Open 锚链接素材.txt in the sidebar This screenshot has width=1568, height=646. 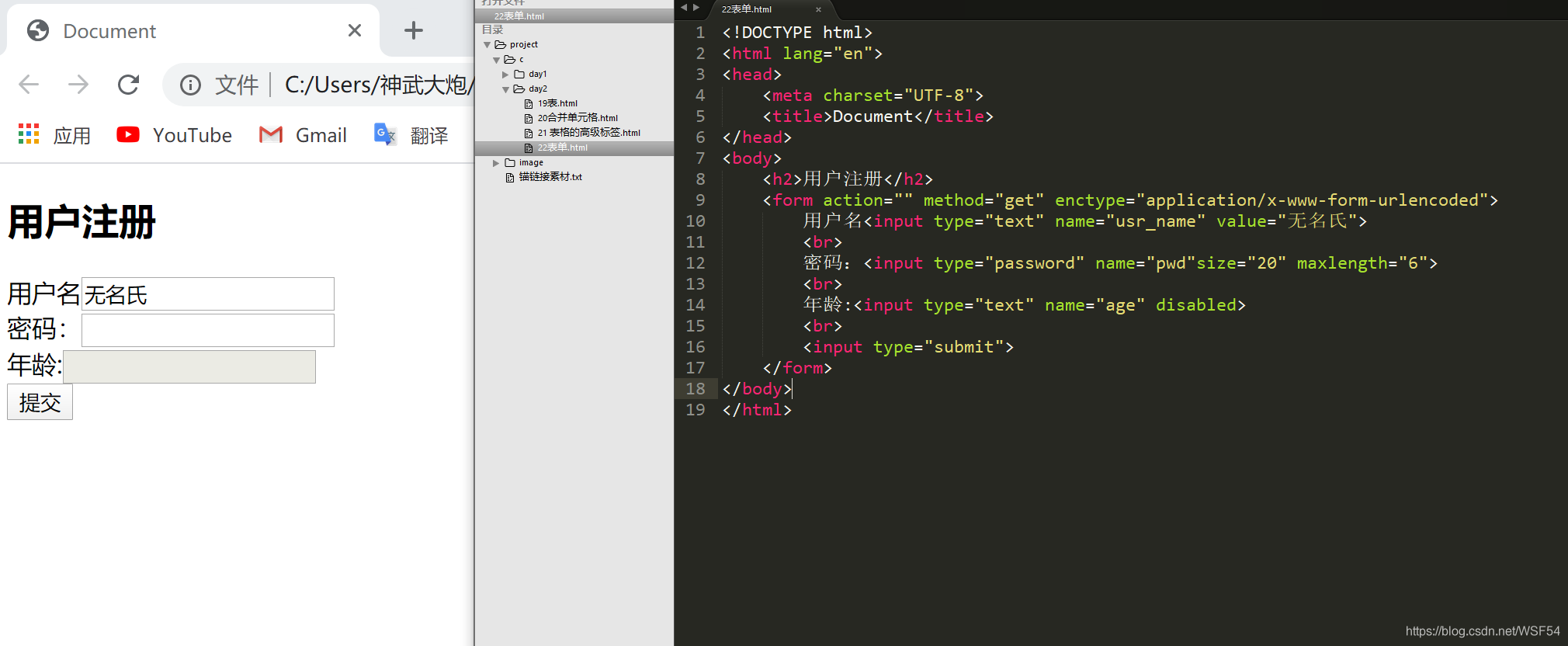[550, 177]
